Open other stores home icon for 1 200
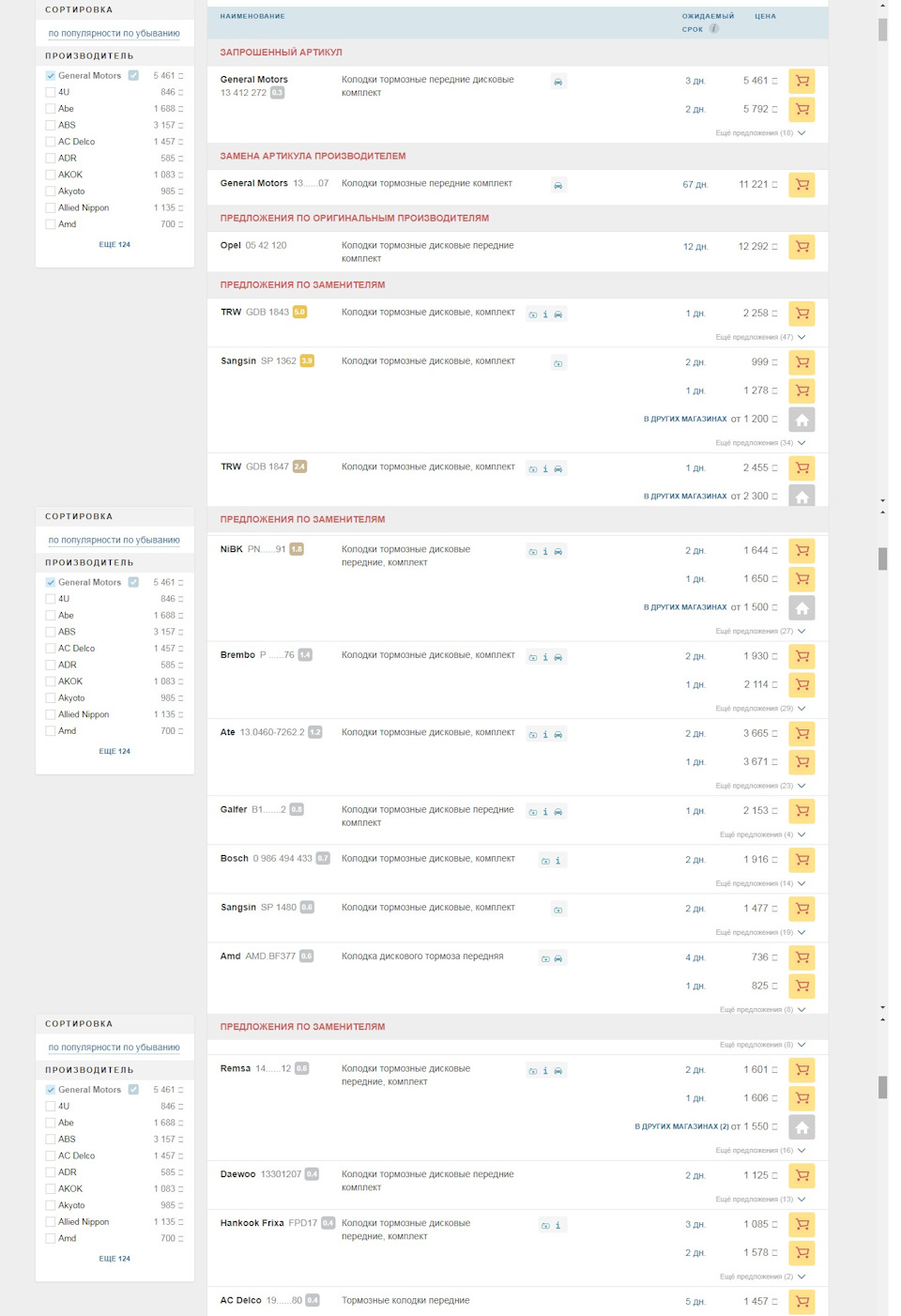 click(802, 420)
